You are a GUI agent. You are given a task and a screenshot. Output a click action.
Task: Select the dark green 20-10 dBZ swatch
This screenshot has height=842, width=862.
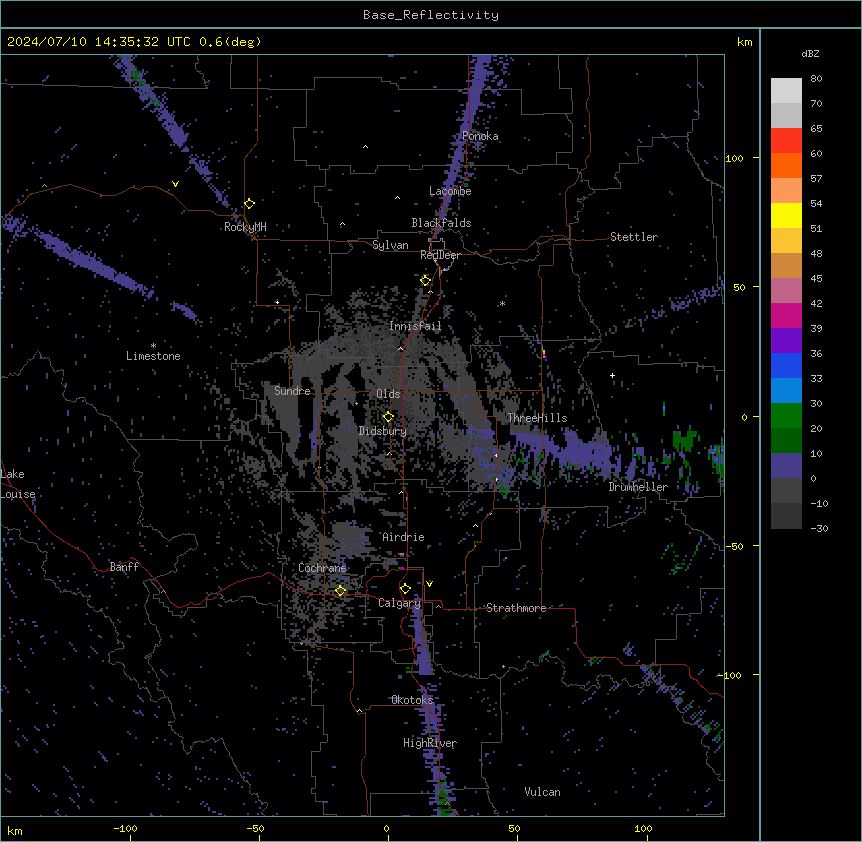coord(786,441)
